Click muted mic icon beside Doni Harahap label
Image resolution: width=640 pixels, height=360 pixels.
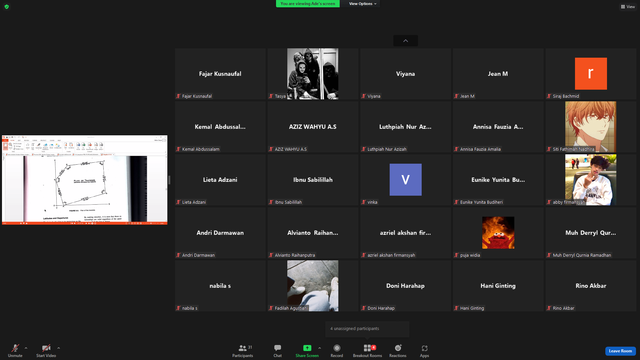click(x=364, y=309)
